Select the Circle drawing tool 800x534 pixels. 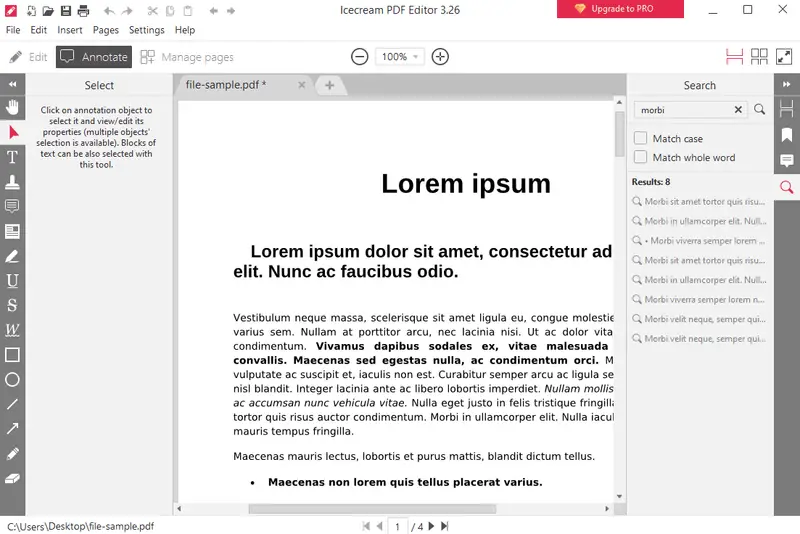[12, 379]
